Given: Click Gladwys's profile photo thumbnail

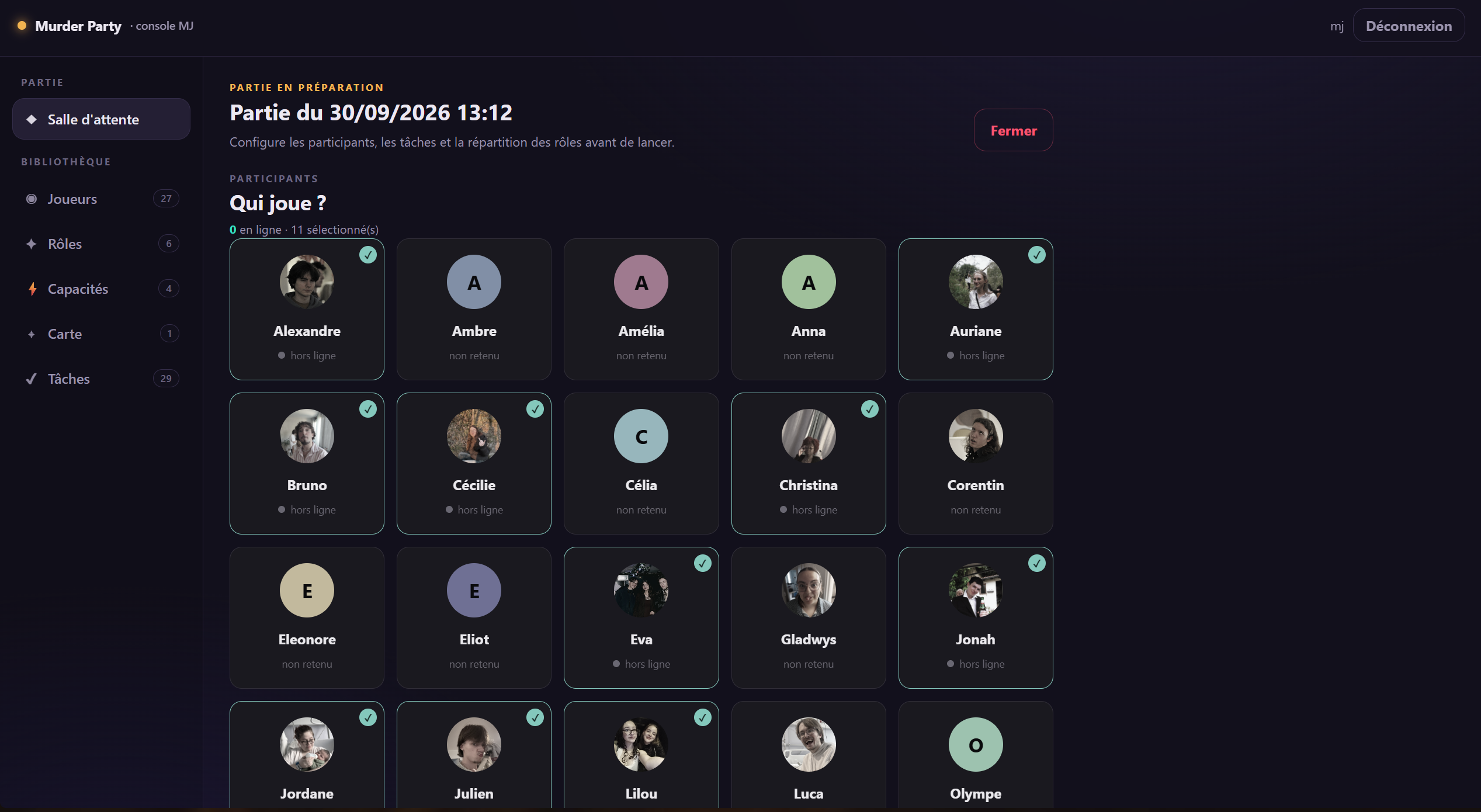Looking at the screenshot, I should click(809, 590).
